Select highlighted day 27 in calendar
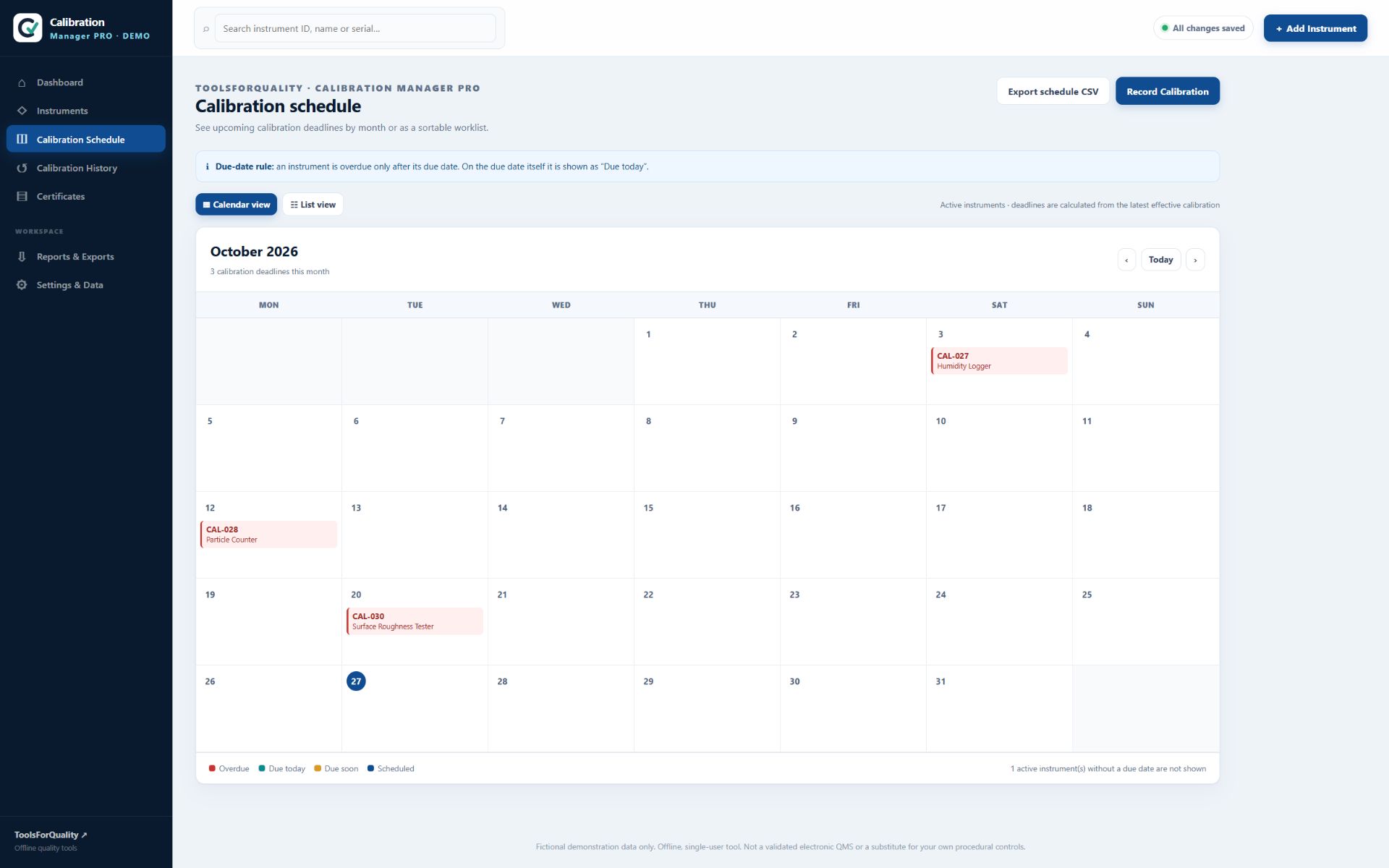The image size is (1389, 868). click(356, 681)
